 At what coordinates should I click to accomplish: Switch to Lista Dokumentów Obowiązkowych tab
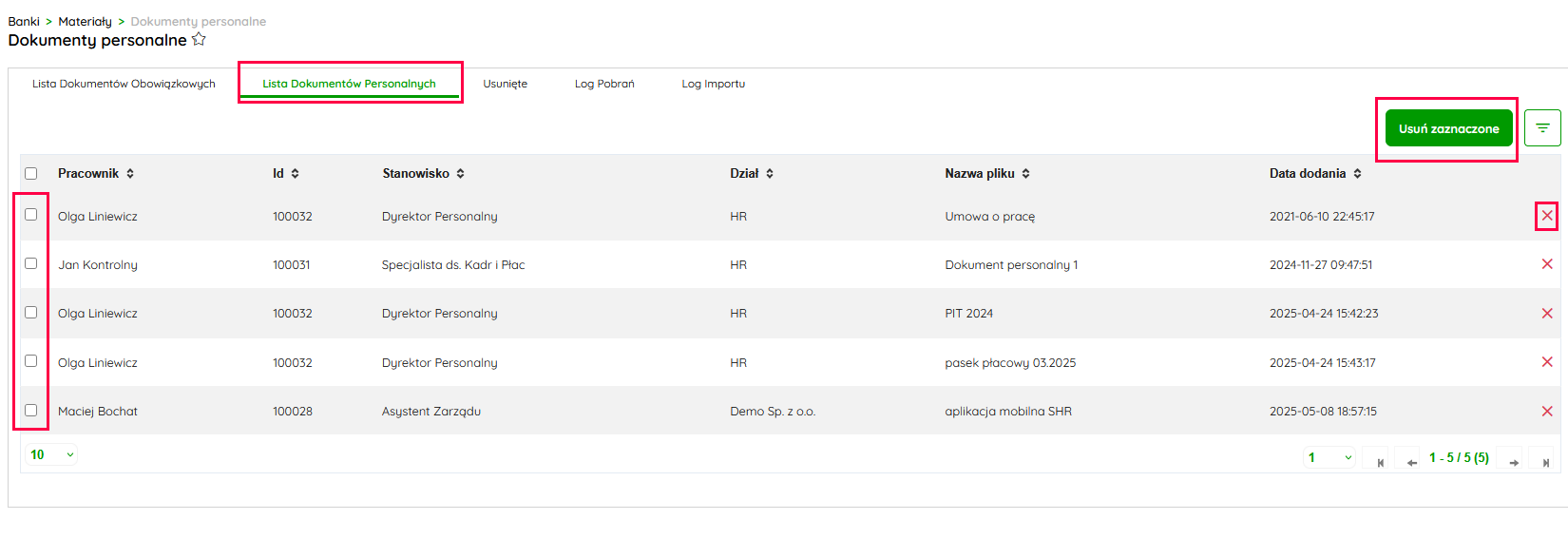[x=124, y=84]
